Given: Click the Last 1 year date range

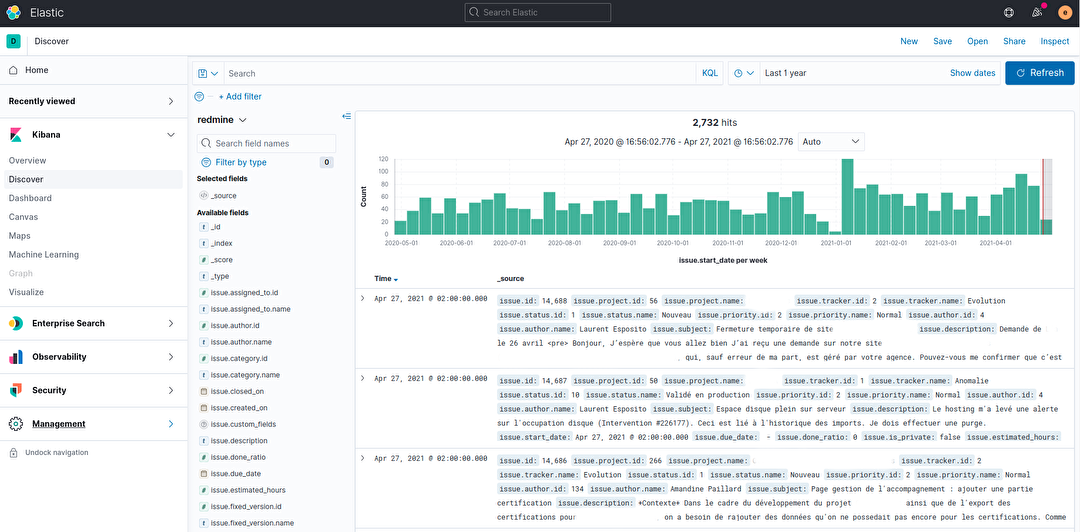Looking at the screenshot, I should point(786,73).
